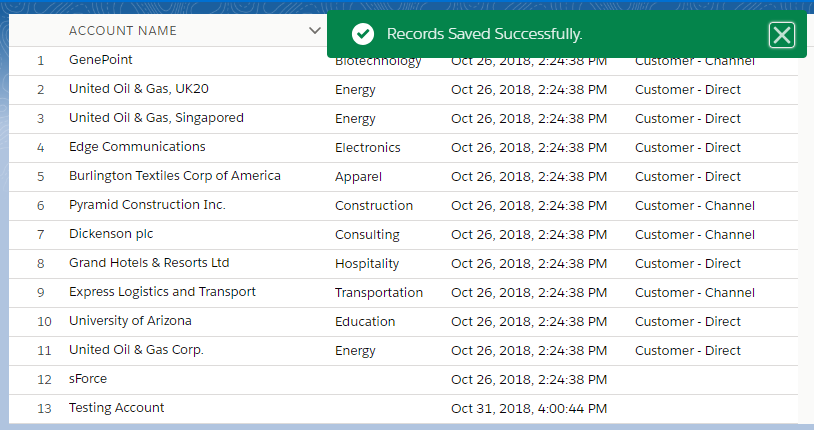Image resolution: width=814 pixels, height=430 pixels.
Task: Click the Oct 31, 2018 date cell
Action: pos(529,409)
